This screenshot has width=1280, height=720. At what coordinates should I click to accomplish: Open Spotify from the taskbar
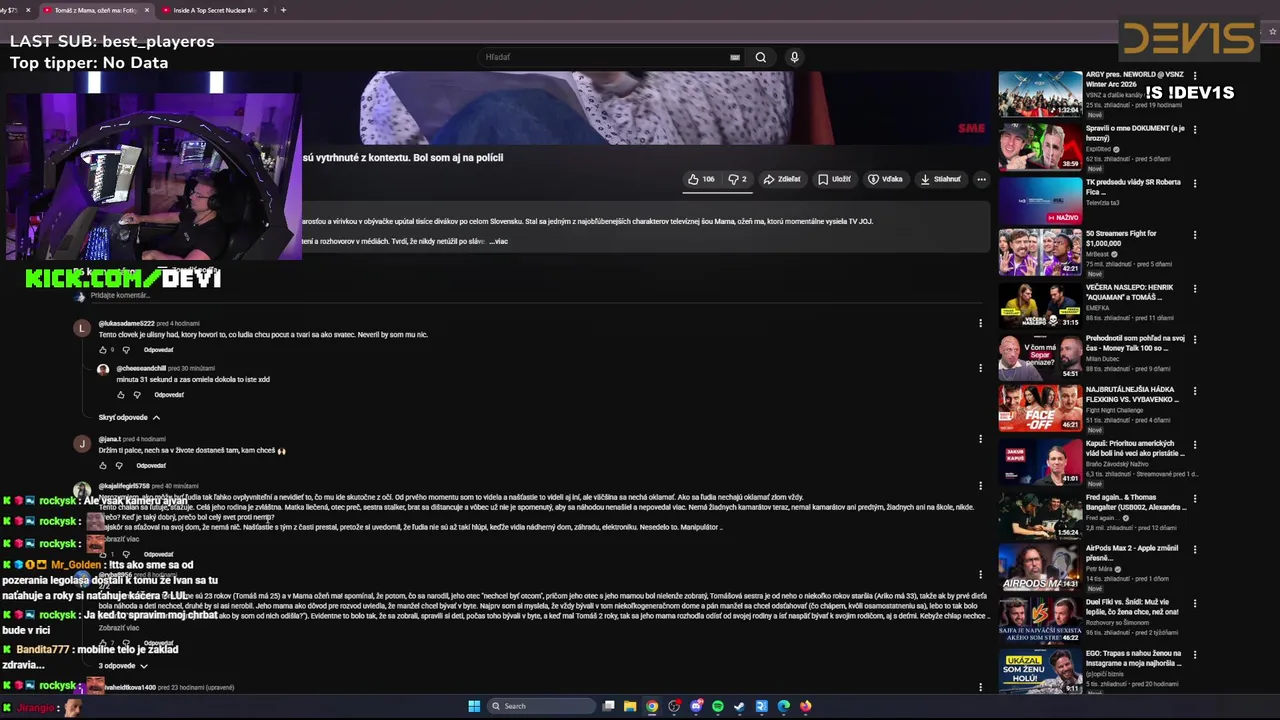718,706
